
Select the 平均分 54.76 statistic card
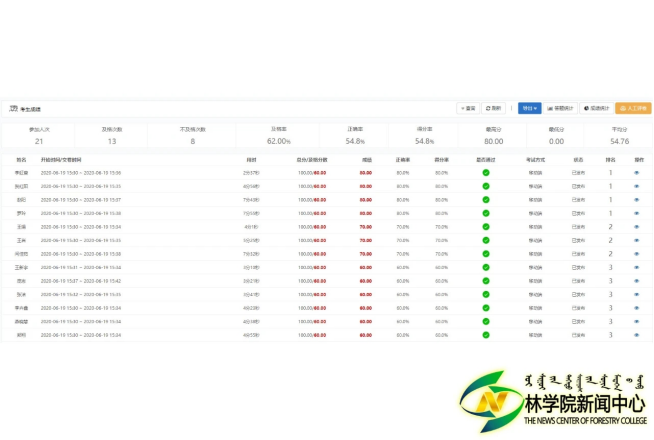[x=619, y=136]
